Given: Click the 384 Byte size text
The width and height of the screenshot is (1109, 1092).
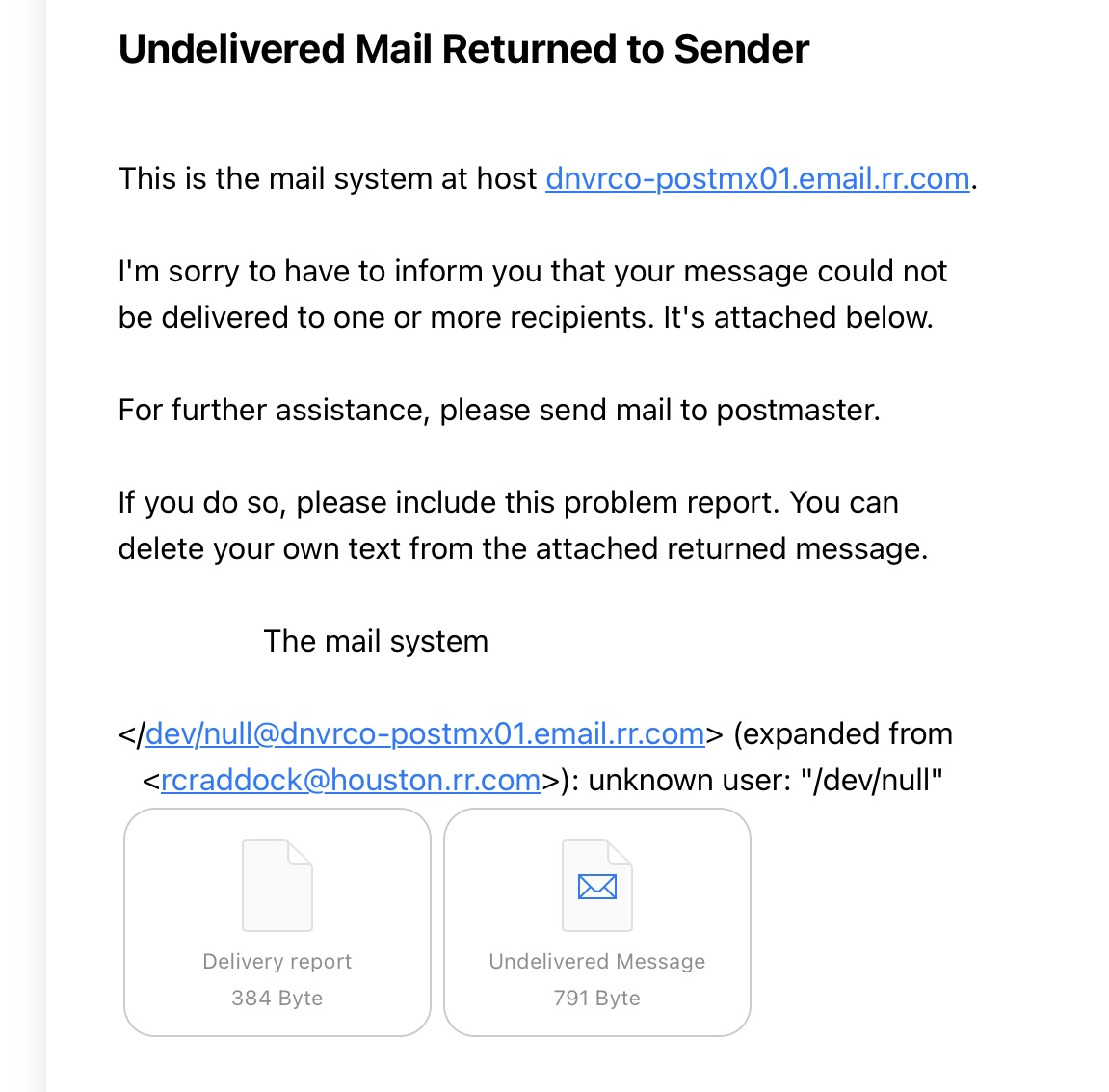Looking at the screenshot, I should pos(277,998).
